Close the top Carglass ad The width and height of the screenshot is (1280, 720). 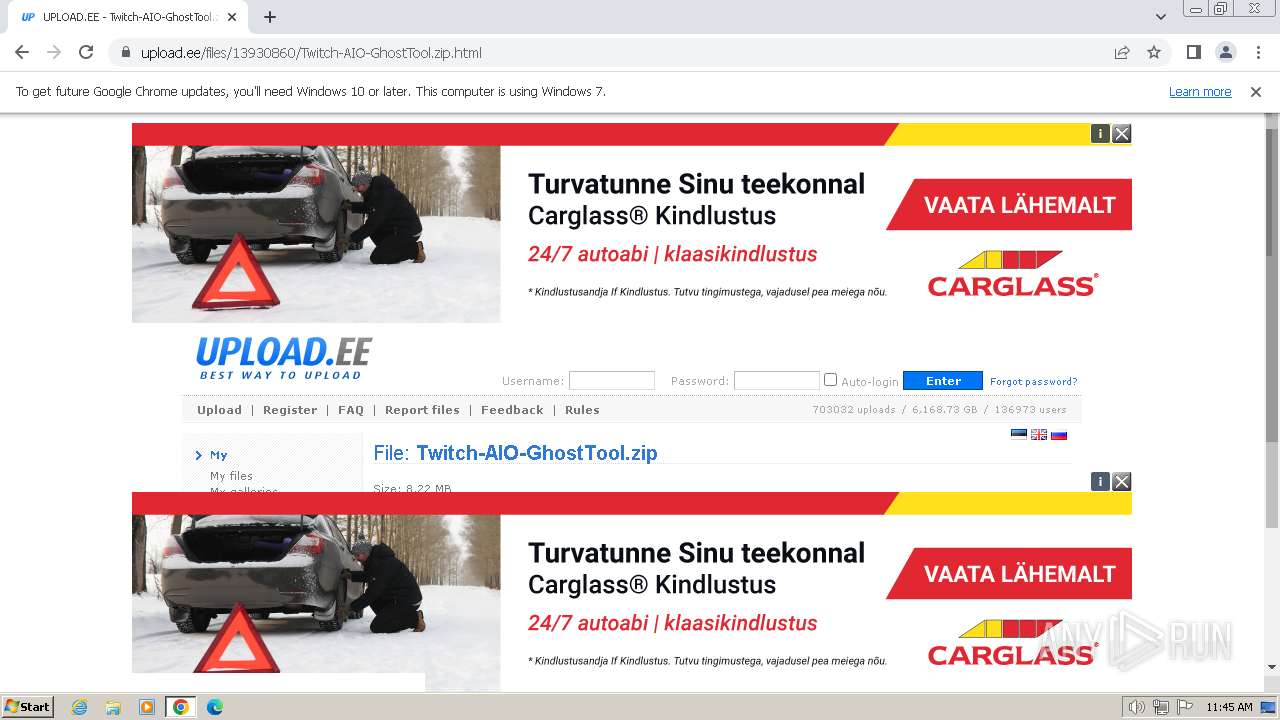(x=1122, y=133)
